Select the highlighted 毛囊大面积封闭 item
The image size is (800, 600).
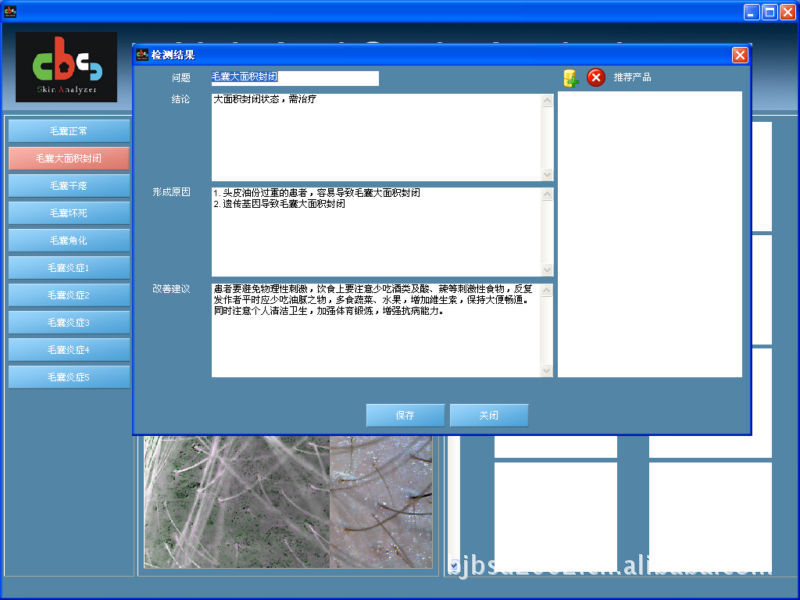[69, 158]
